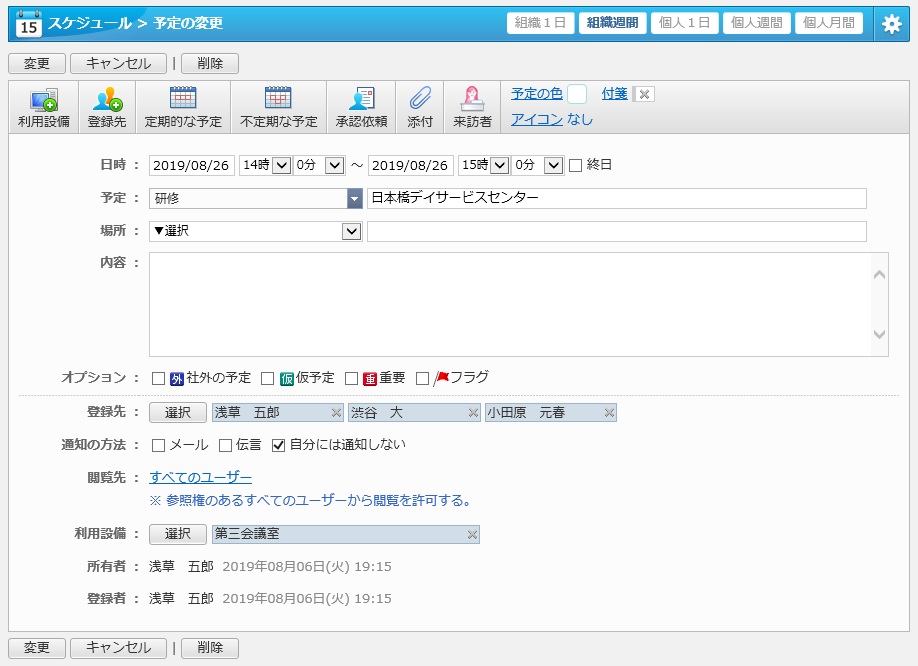The height and width of the screenshot is (666, 918).
Task: Open start minute 0分 dropdown
Action: click(x=318, y=165)
